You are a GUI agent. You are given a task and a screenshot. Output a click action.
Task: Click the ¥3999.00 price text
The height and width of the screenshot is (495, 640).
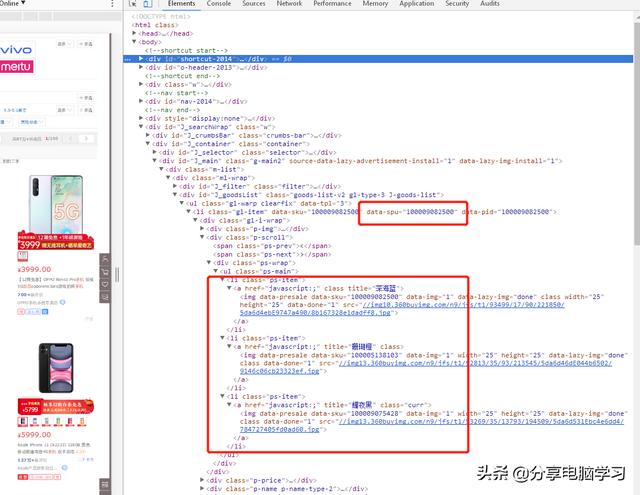(35, 269)
